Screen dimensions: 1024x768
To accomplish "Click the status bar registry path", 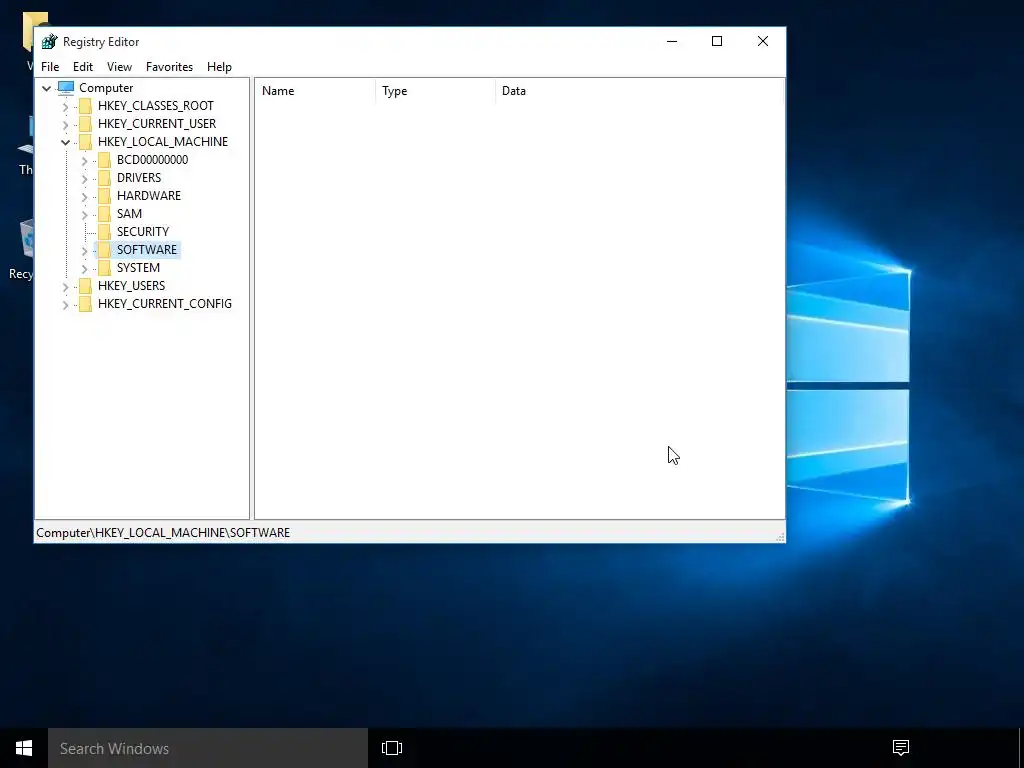I will click(163, 533).
